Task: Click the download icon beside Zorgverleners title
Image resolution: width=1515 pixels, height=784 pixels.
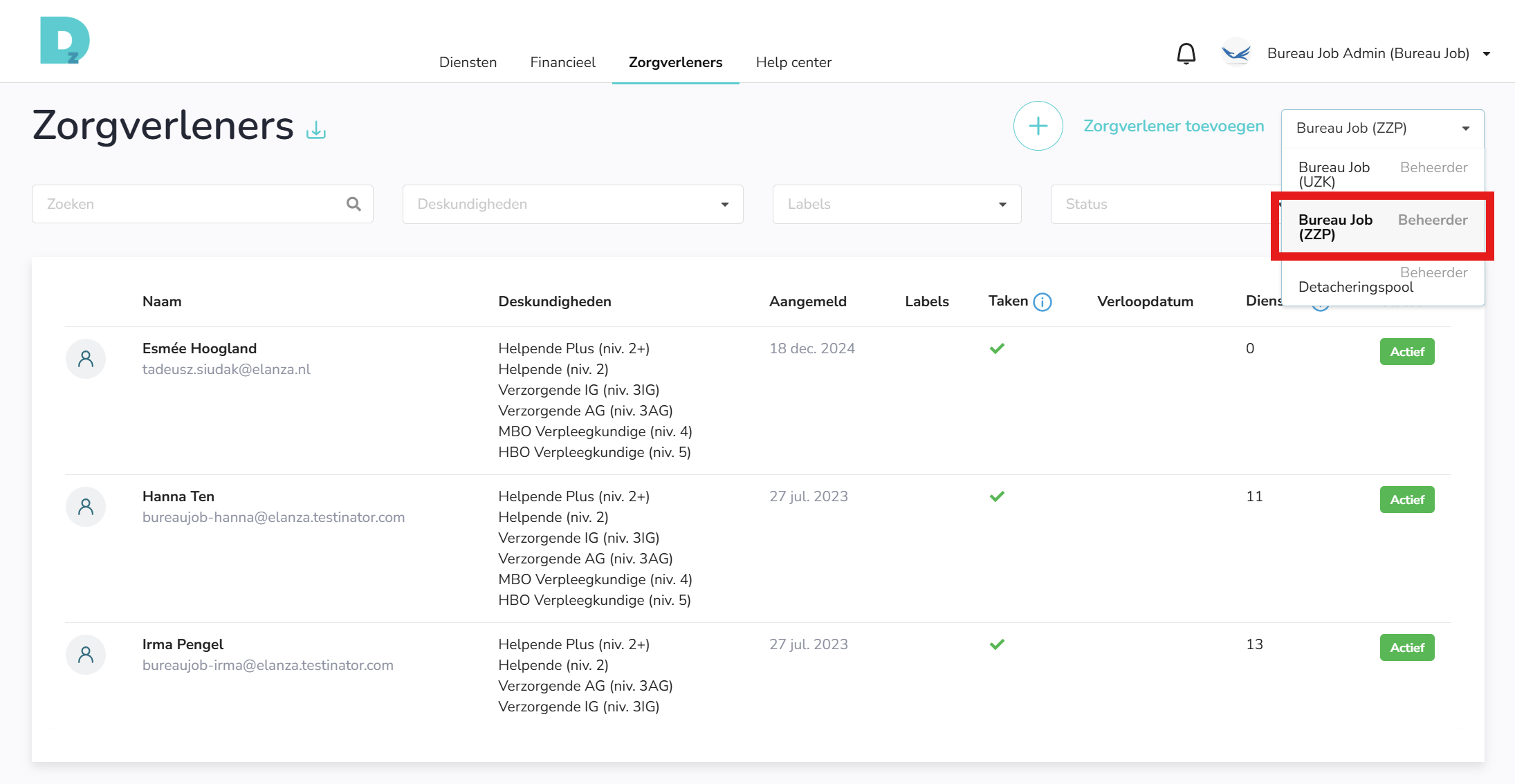Action: (316, 129)
